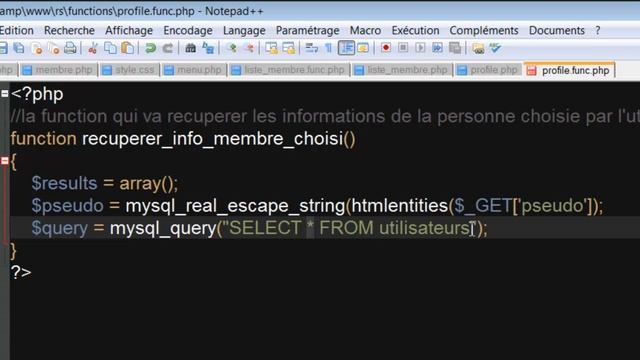Open the Langage menu

244,31
